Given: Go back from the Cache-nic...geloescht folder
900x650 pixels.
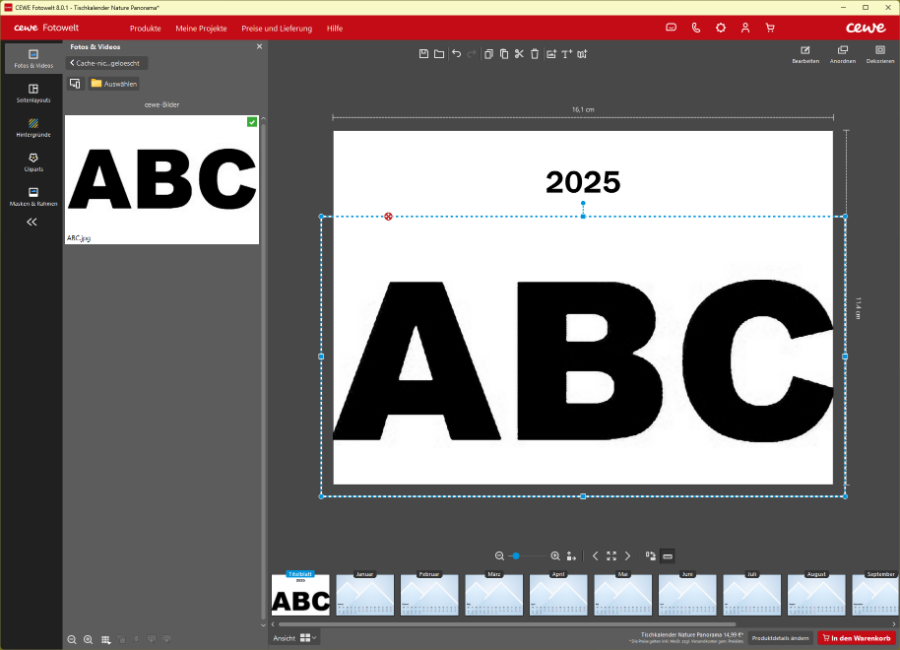Looking at the screenshot, I should [107, 63].
